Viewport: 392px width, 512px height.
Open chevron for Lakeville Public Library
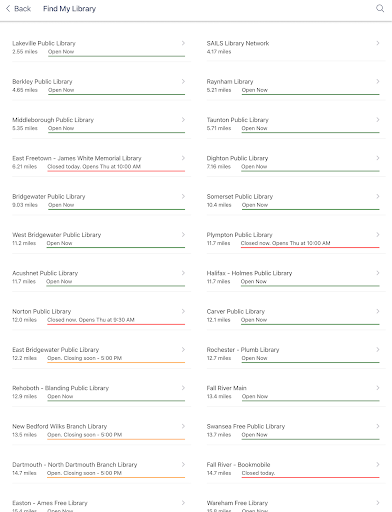pos(183,43)
